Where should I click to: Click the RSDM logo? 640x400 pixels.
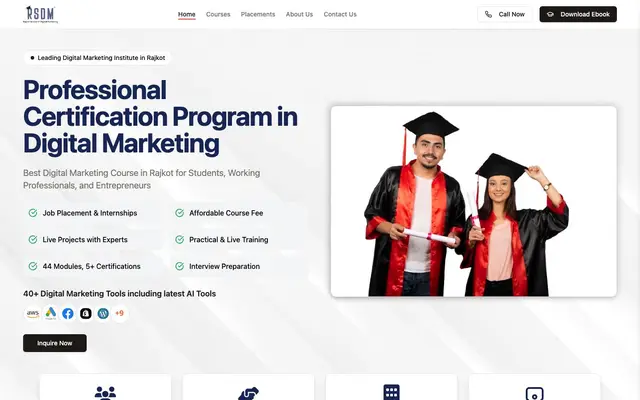click(40, 14)
